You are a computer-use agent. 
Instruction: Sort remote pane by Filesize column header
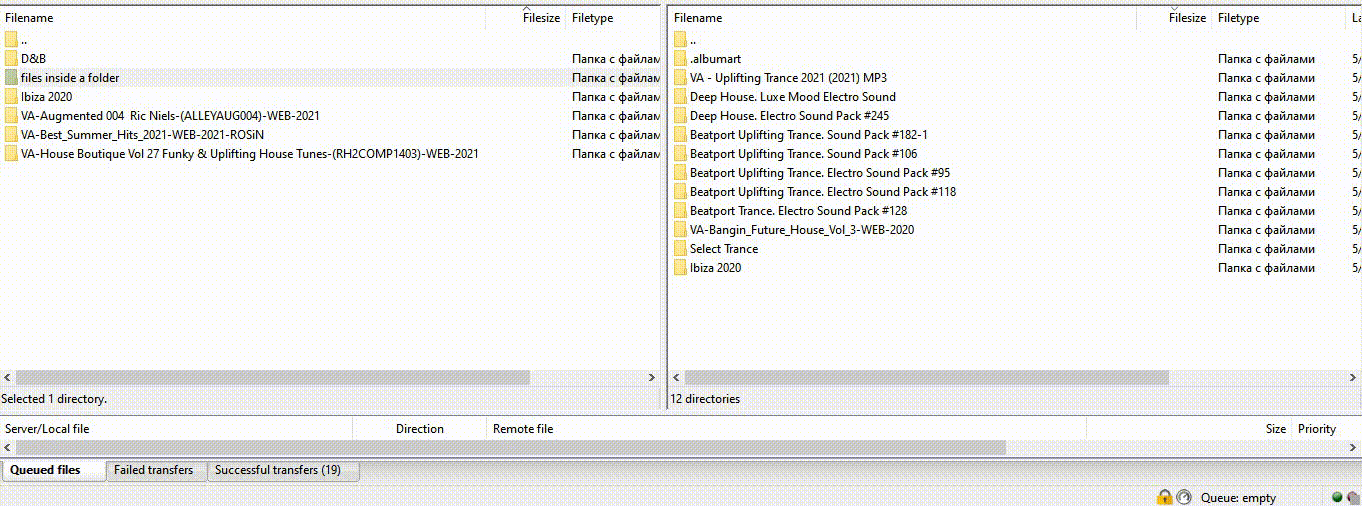[1174, 18]
